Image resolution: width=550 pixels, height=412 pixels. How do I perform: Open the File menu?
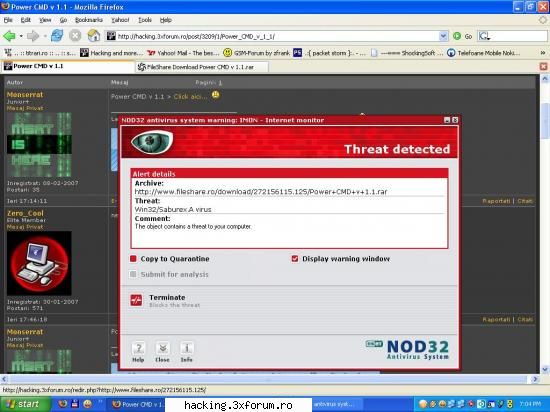[x=8, y=20]
